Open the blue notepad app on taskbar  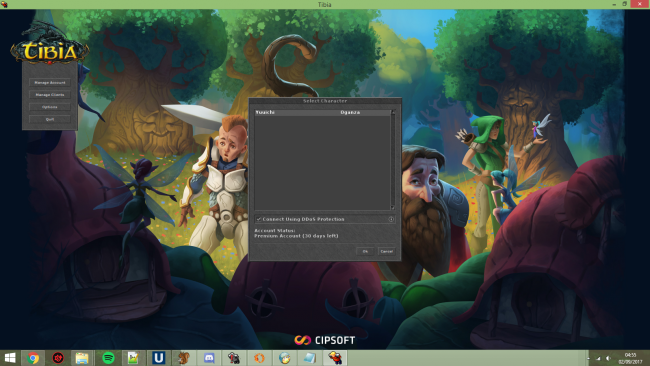[x=310, y=358]
